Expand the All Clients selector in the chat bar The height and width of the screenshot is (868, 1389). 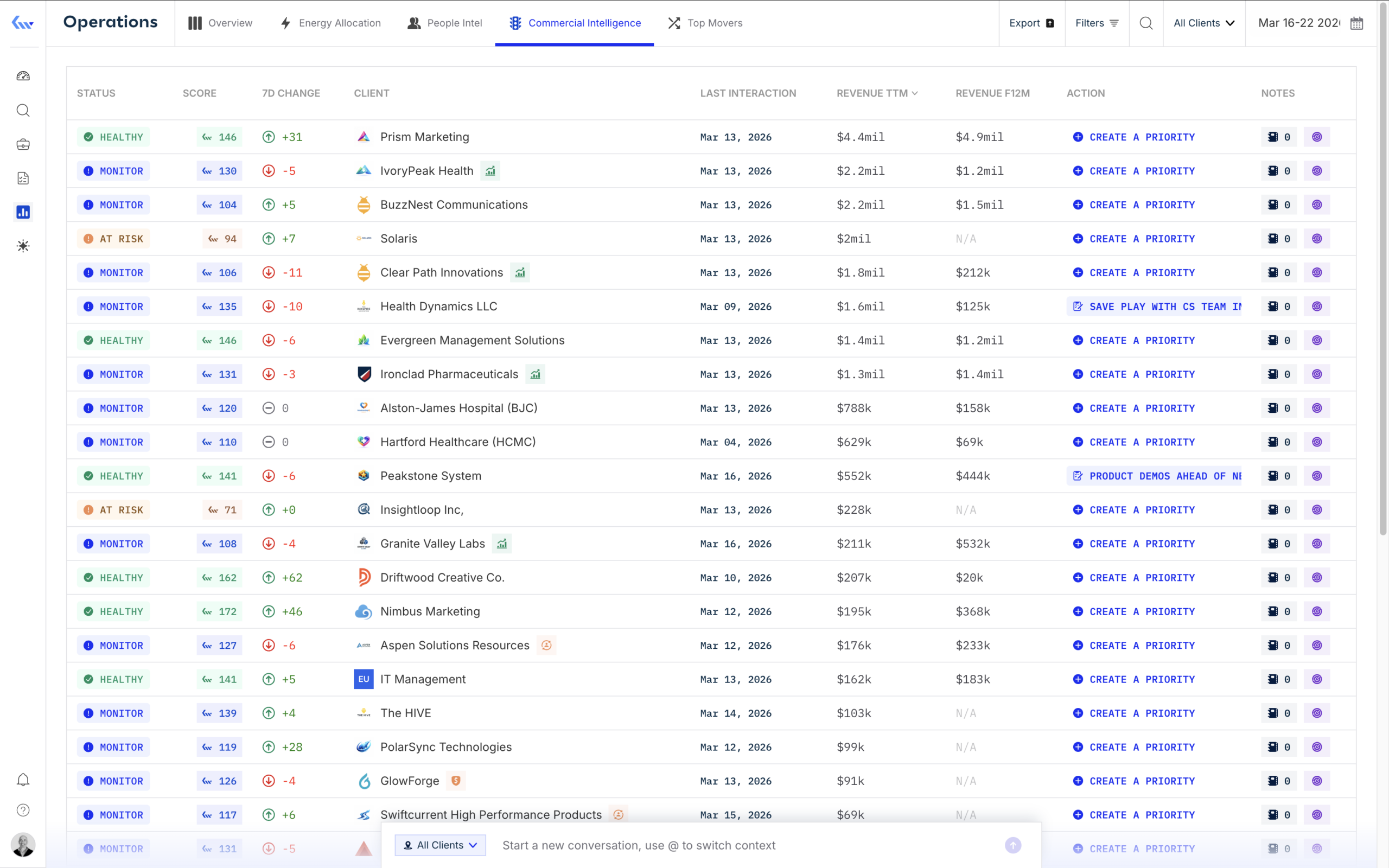(439, 845)
